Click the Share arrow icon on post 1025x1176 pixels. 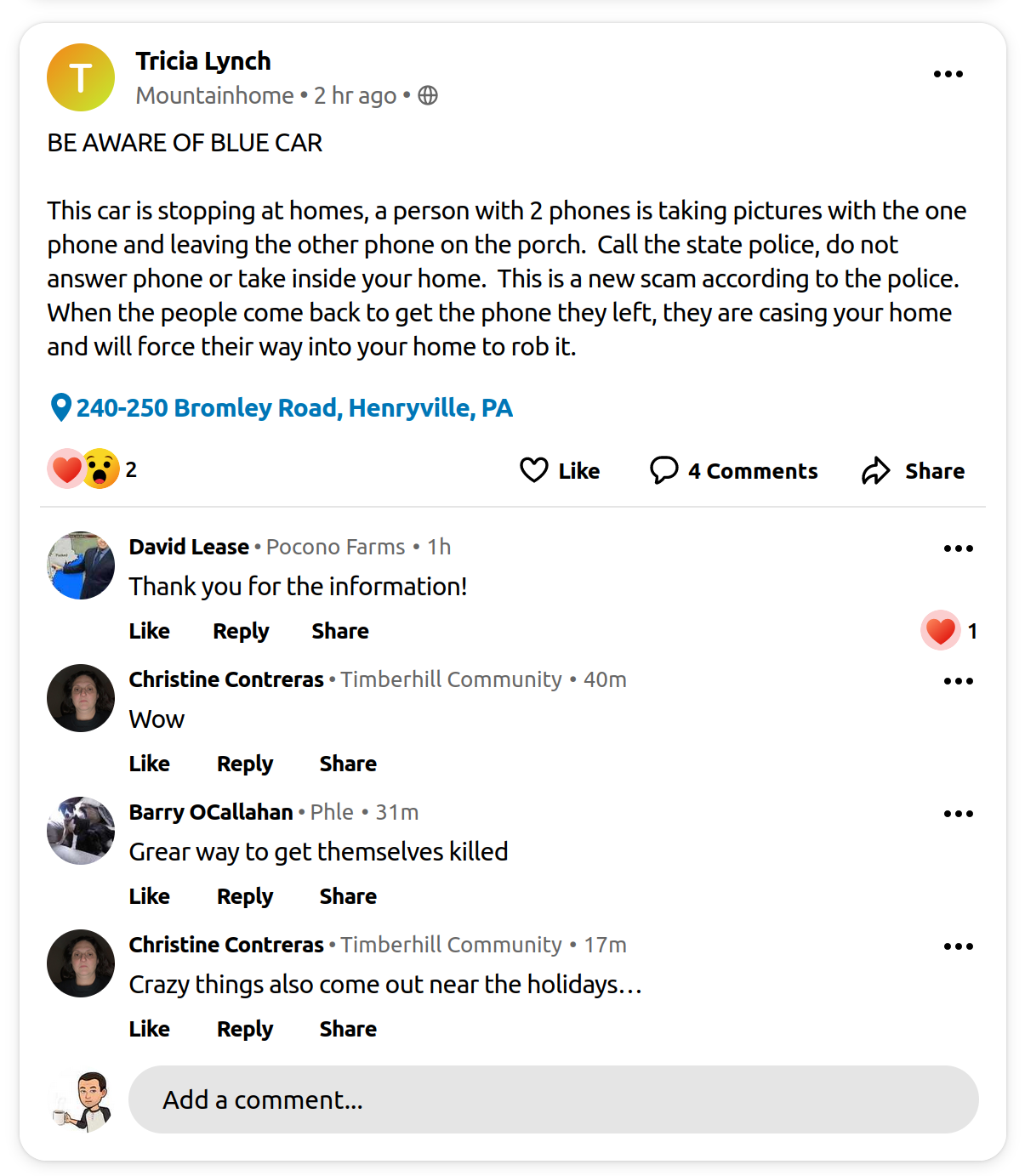(x=875, y=470)
